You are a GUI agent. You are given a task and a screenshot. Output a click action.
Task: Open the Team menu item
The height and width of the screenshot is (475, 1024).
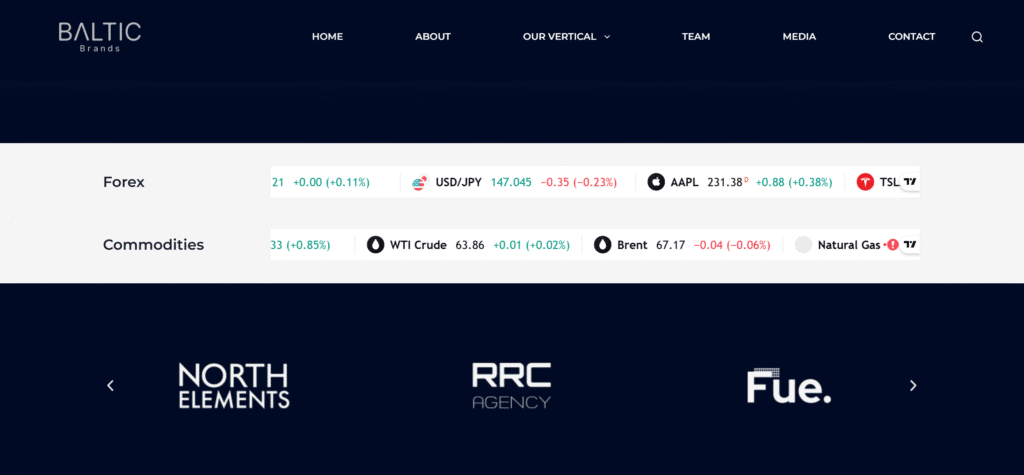click(696, 37)
